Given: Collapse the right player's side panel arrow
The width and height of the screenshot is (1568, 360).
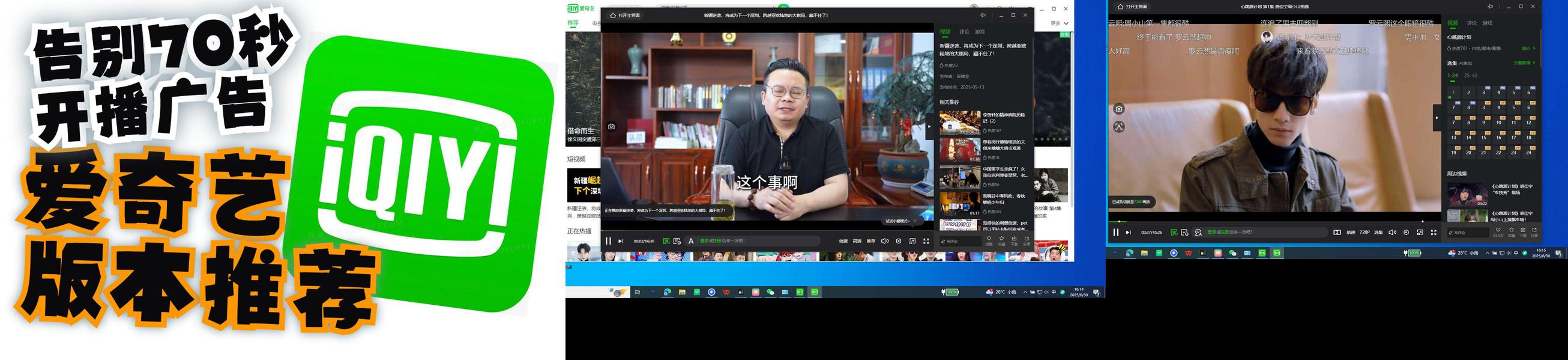Looking at the screenshot, I should (x=1437, y=118).
